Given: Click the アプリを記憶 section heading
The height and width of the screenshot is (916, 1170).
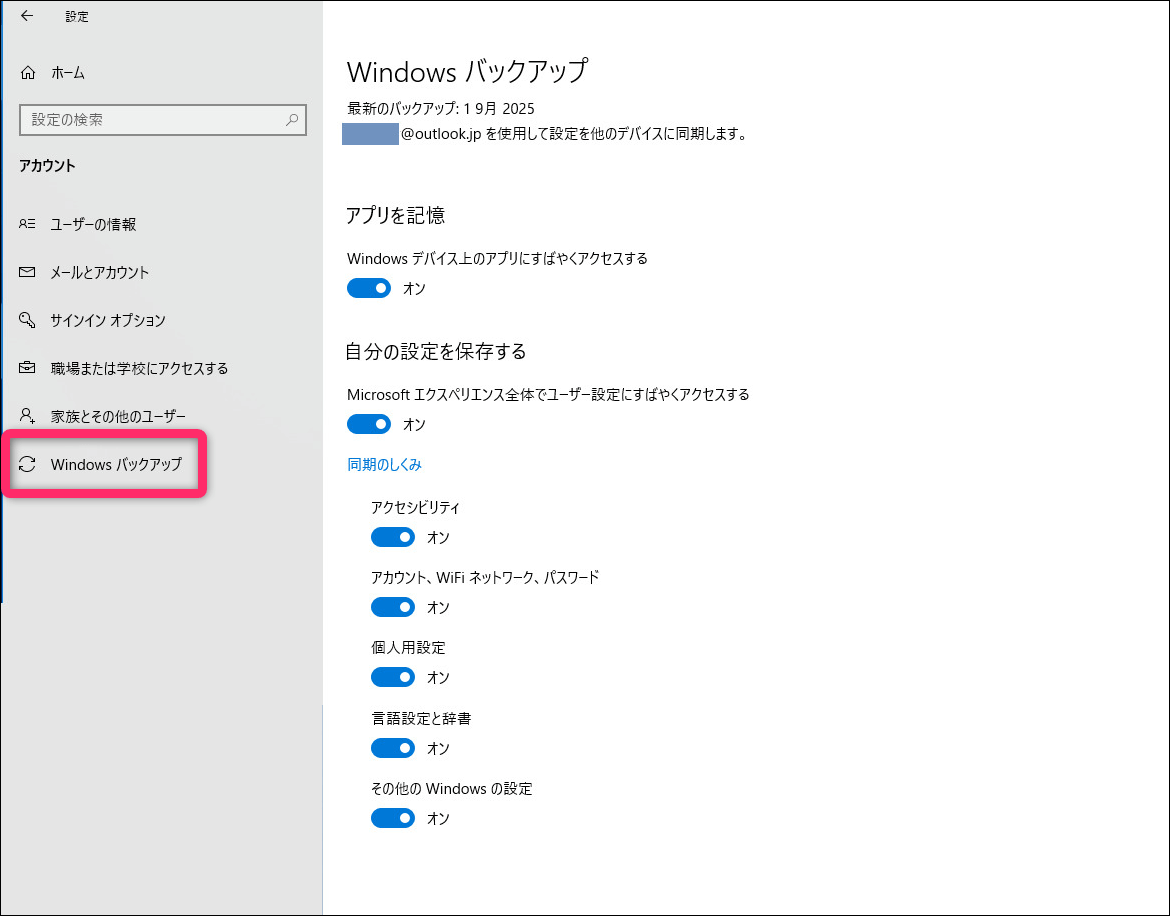Looking at the screenshot, I should pyautogui.click(x=395, y=216).
